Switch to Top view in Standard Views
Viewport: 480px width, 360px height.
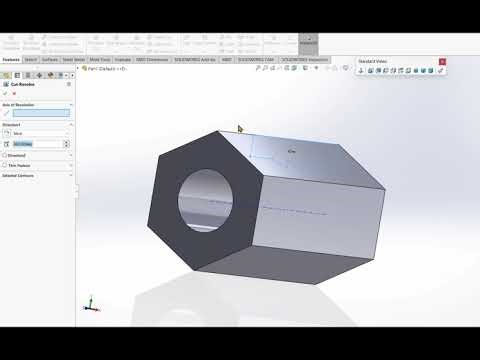pyautogui.click(x=401, y=70)
